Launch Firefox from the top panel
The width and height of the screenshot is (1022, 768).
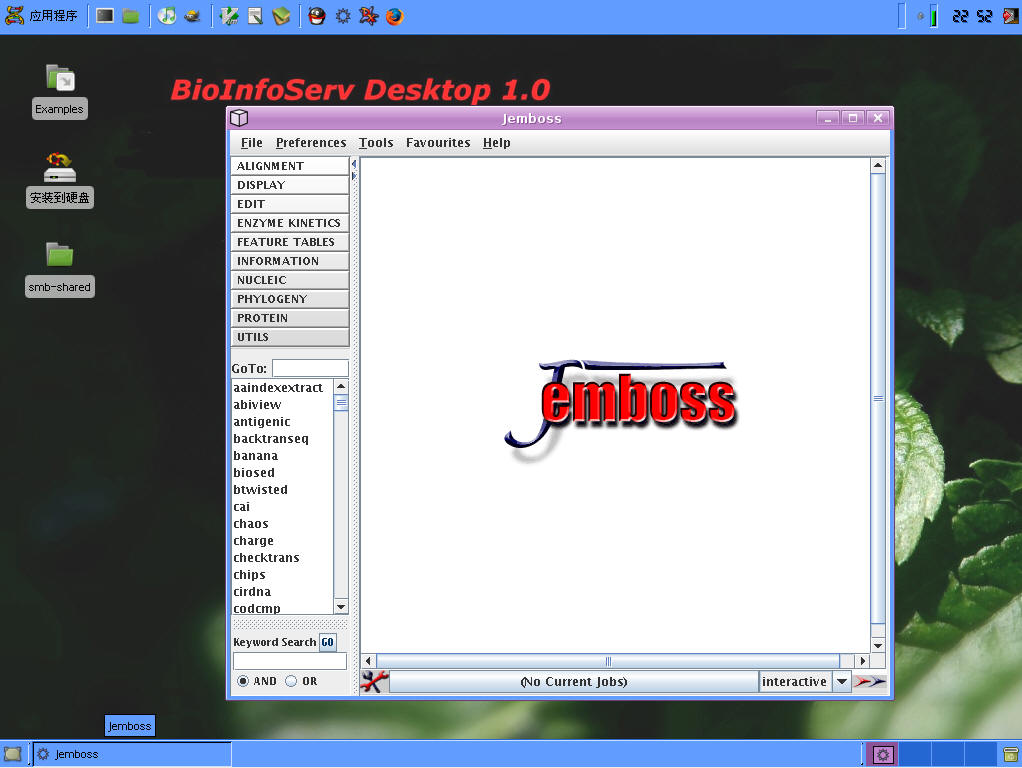click(394, 16)
